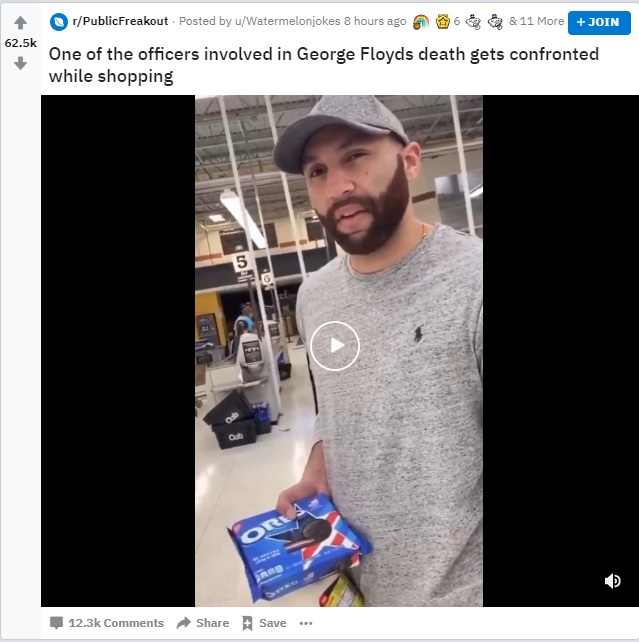The image size is (639, 642).
Task: Click the 62.5k vote score
Action: (x=20, y=43)
